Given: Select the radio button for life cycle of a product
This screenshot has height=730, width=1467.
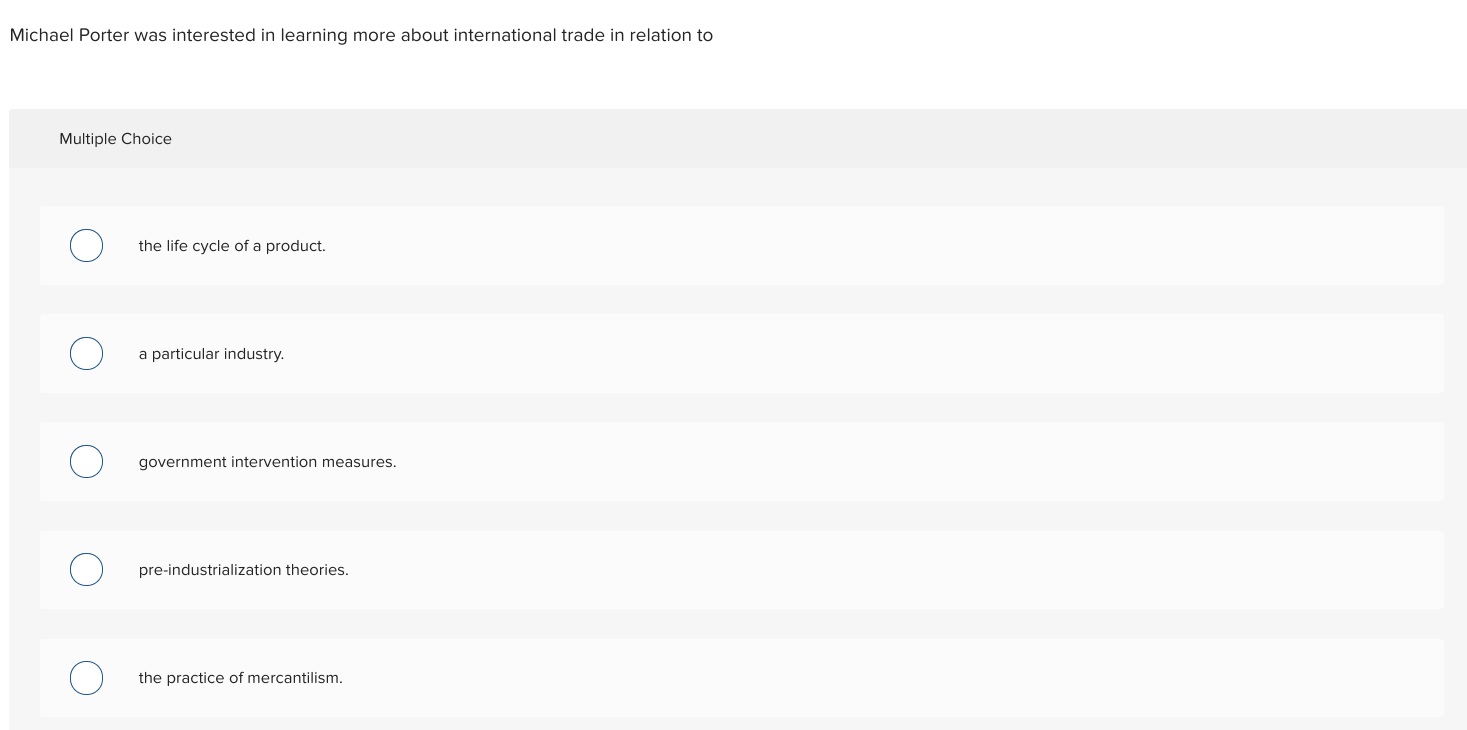Looking at the screenshot, I should tap(86, 246).
